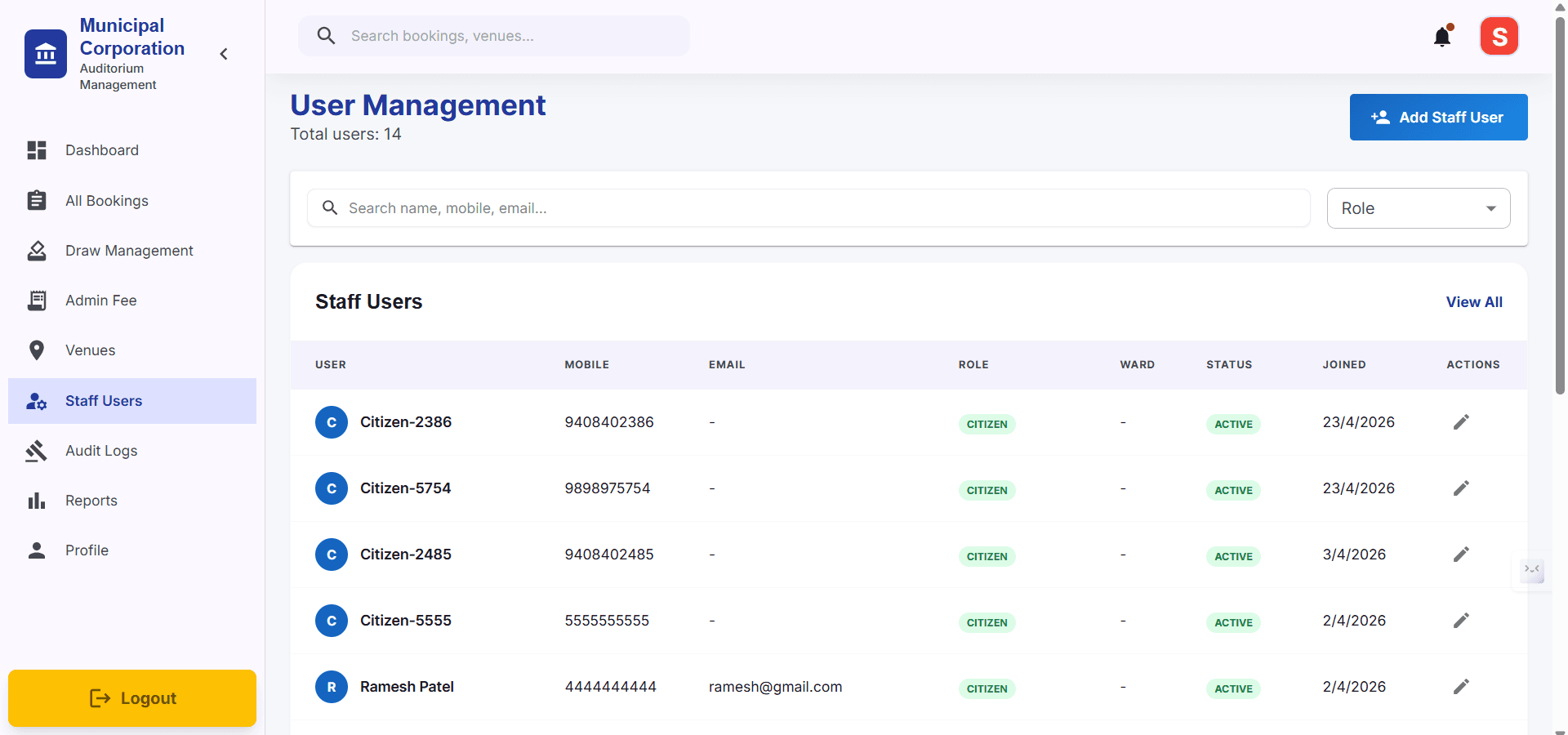Click the Citizen-5555 avatar circle
The width and height of the screenshot is (1568, 735).
(x=332, y=621)
